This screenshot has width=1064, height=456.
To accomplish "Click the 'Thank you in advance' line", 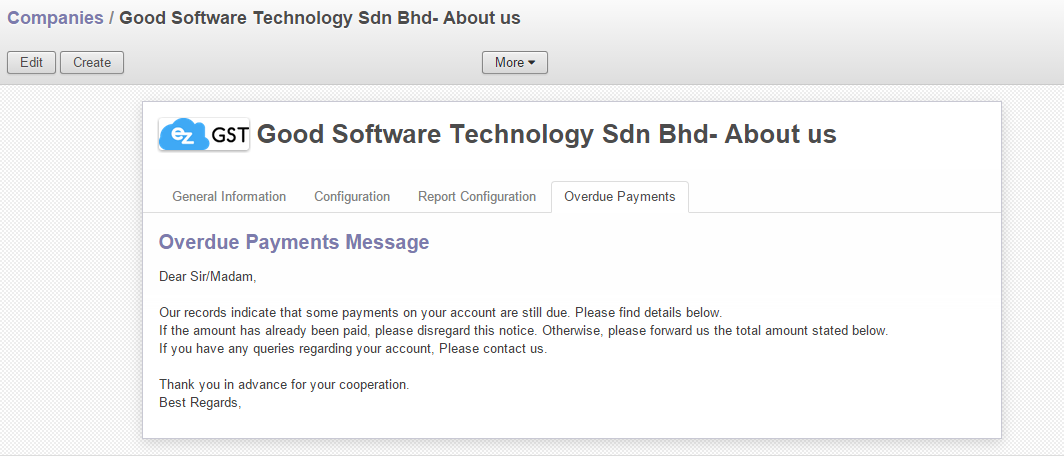I will pyautogui.click(x=284, y=384).
